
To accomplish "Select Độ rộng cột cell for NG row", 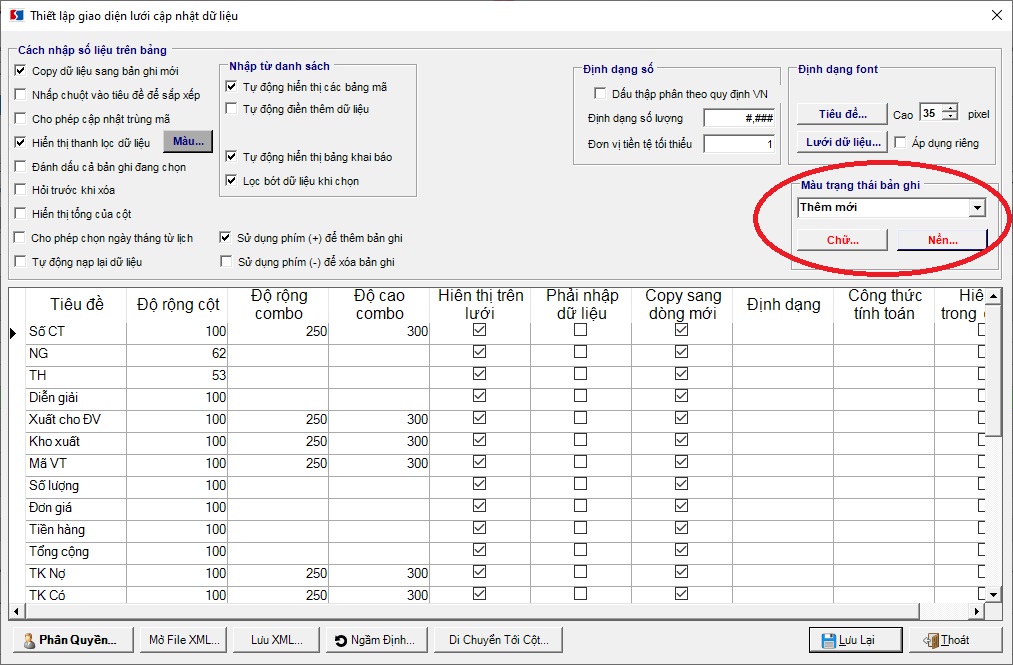I will 177,354.
